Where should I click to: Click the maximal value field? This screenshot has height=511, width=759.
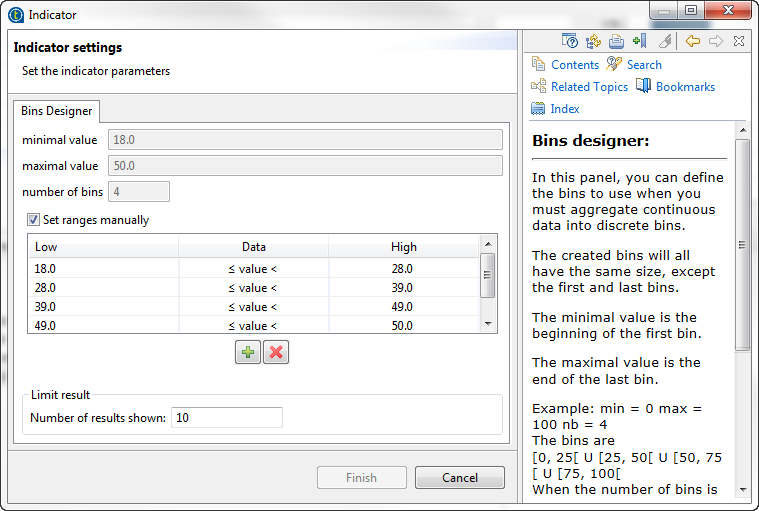point(305,166)
